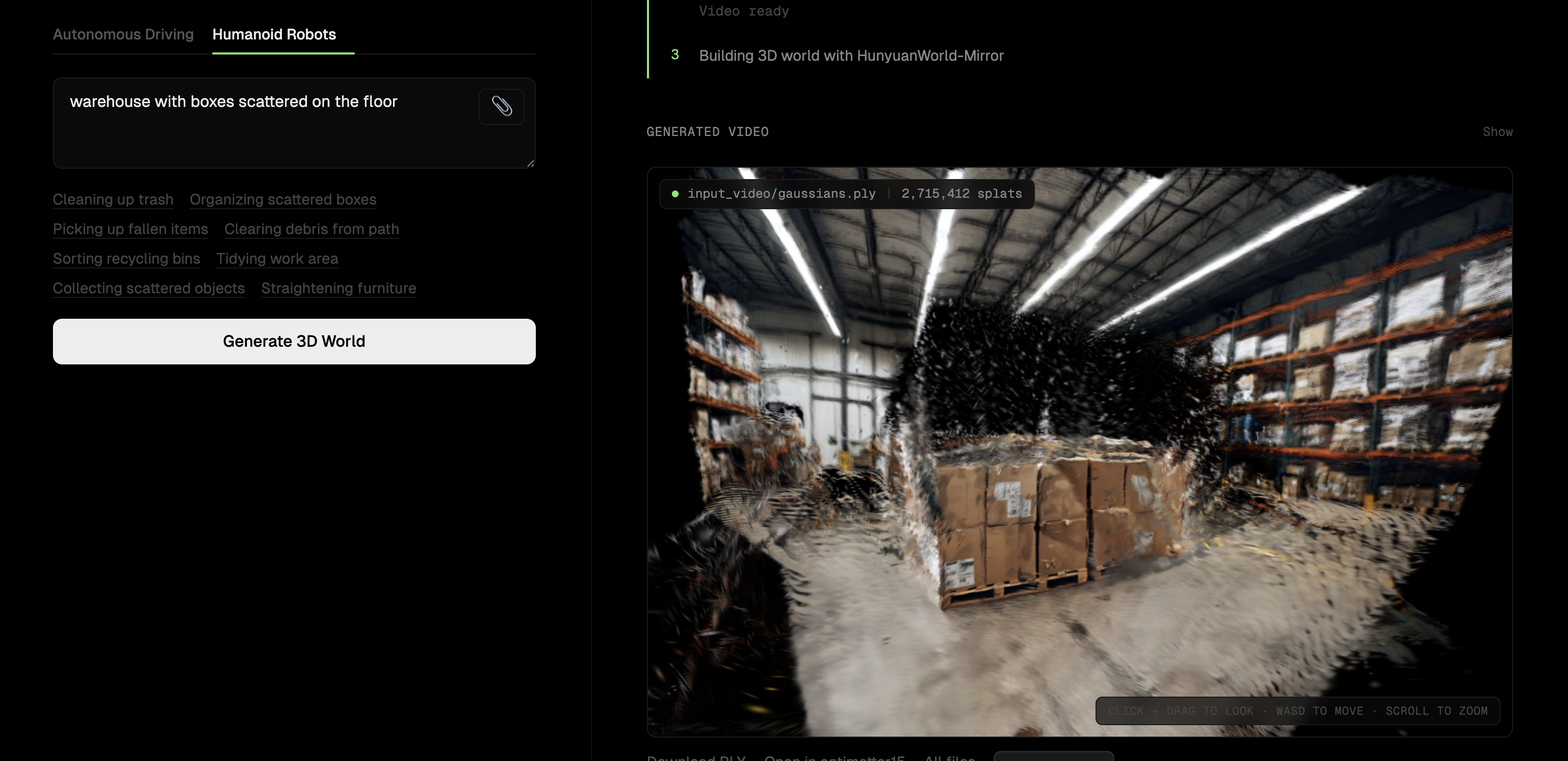Select the Humanoid Robots tab
This screenshot has height=761, width=1568.
point(274,35)
